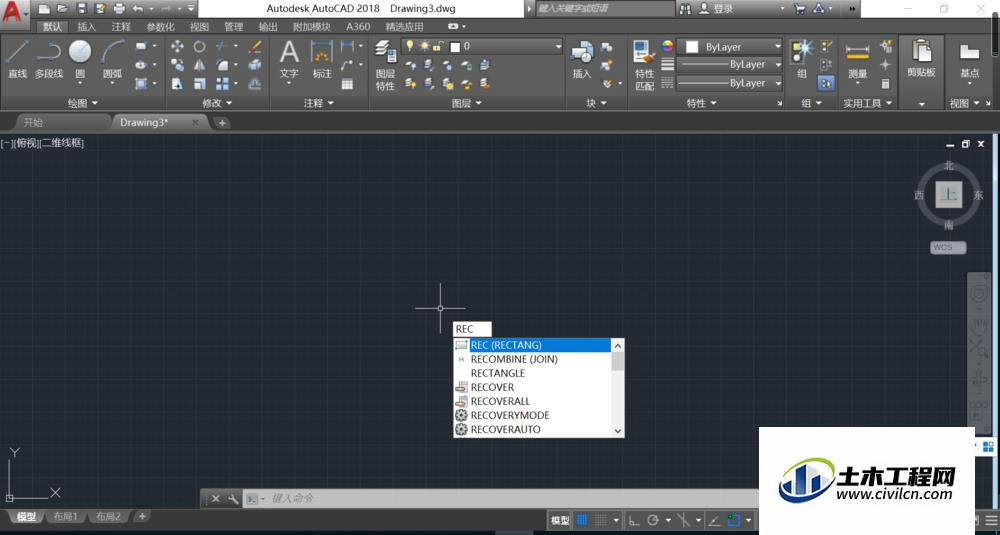1000x535 pixels.
Task: Insert a table from Annotation panel
Action: 347,84
